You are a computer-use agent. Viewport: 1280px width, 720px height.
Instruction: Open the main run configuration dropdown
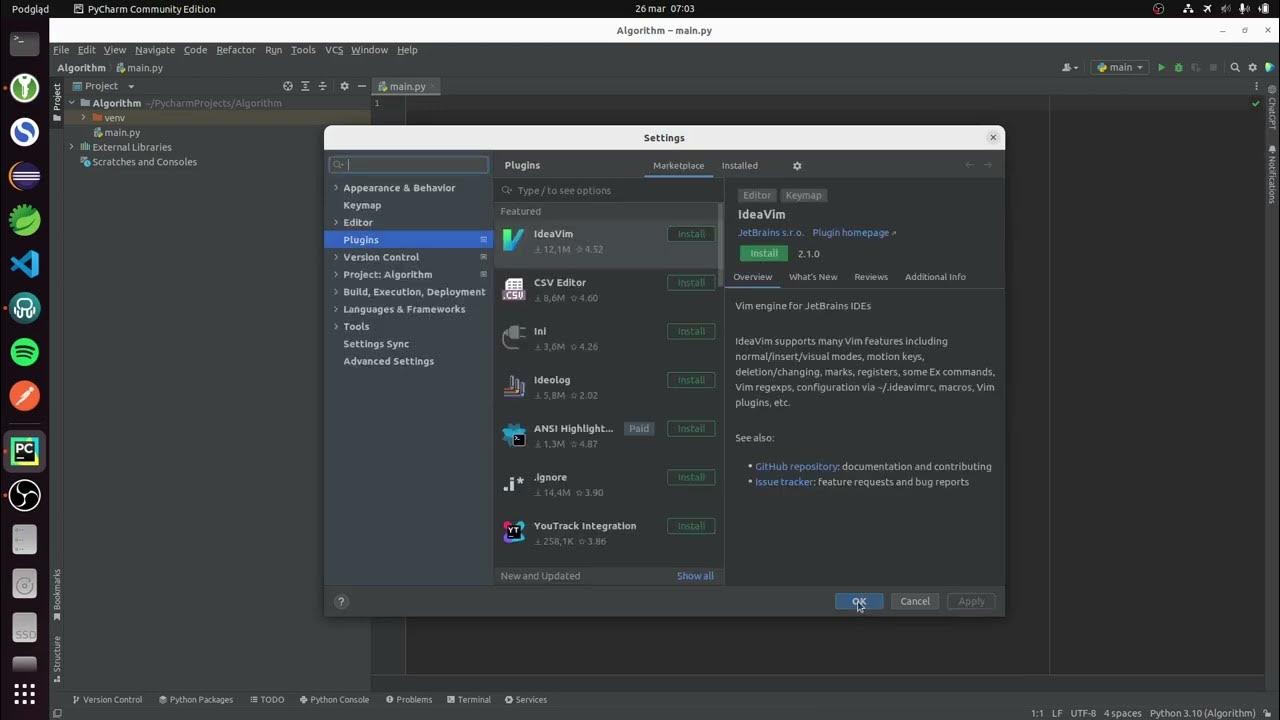click(x=1120, y=68)
